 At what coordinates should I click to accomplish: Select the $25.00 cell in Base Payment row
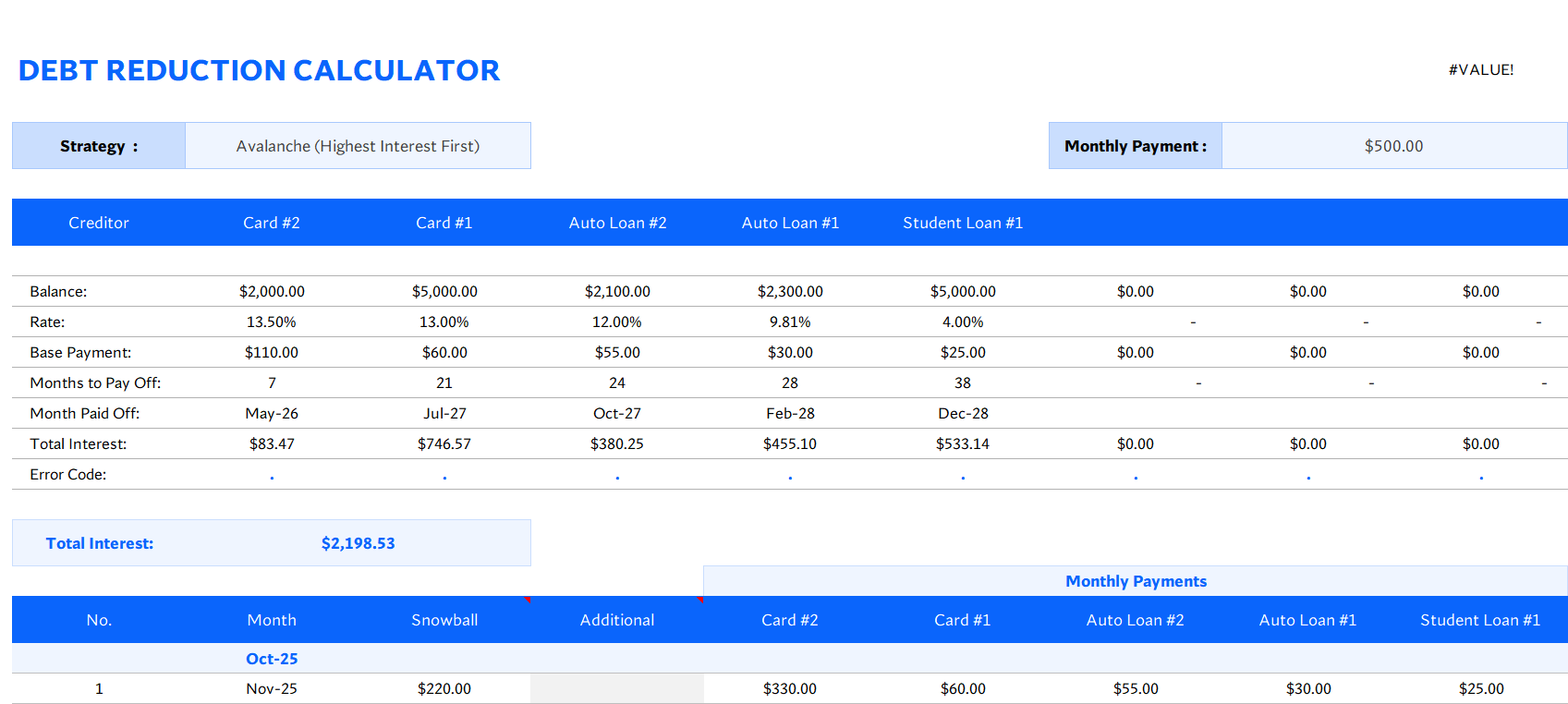click(963, 352)
